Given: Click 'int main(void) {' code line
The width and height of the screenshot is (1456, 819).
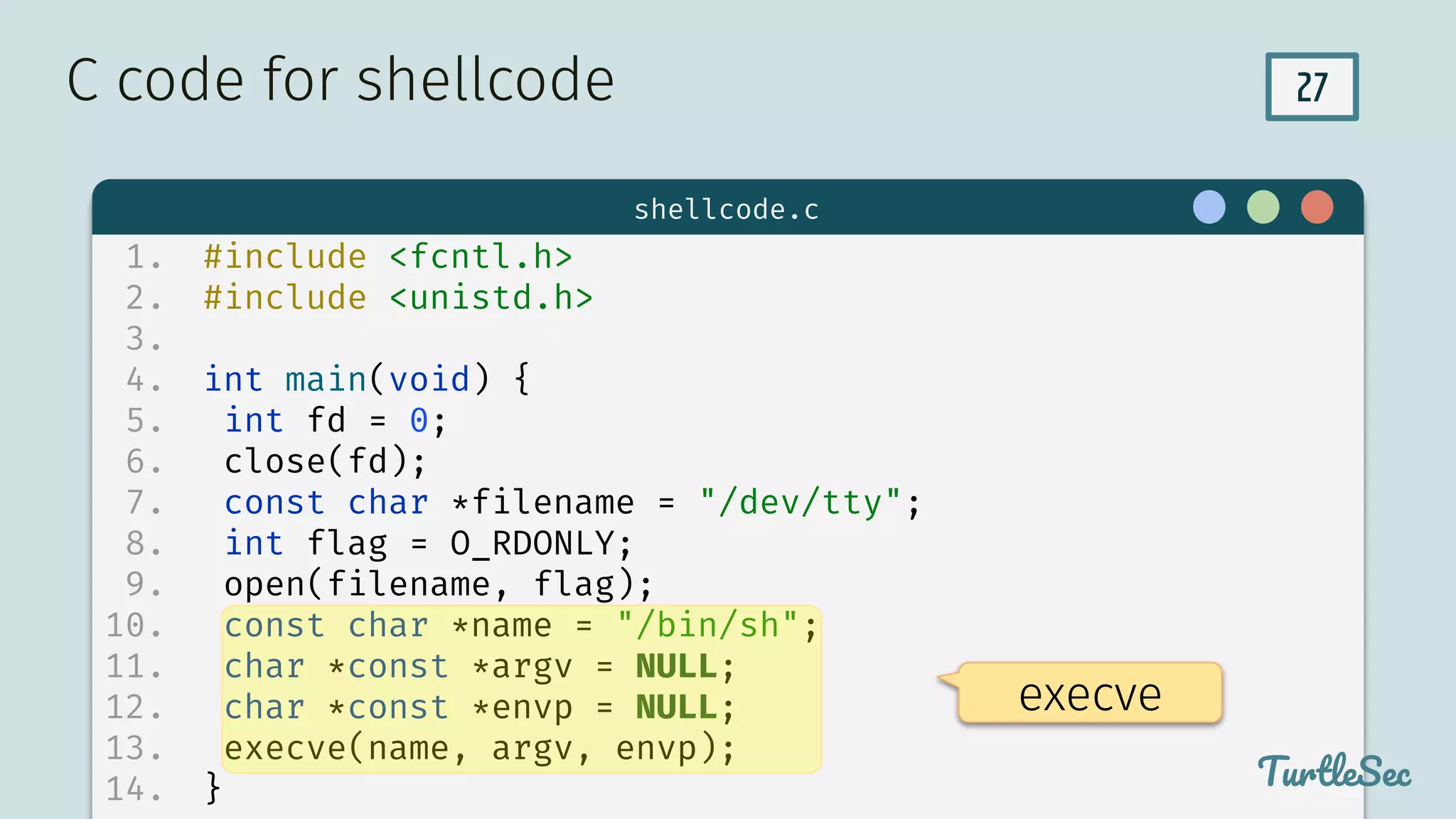Looking at the screenshot, I should click(x=366, y=379).
